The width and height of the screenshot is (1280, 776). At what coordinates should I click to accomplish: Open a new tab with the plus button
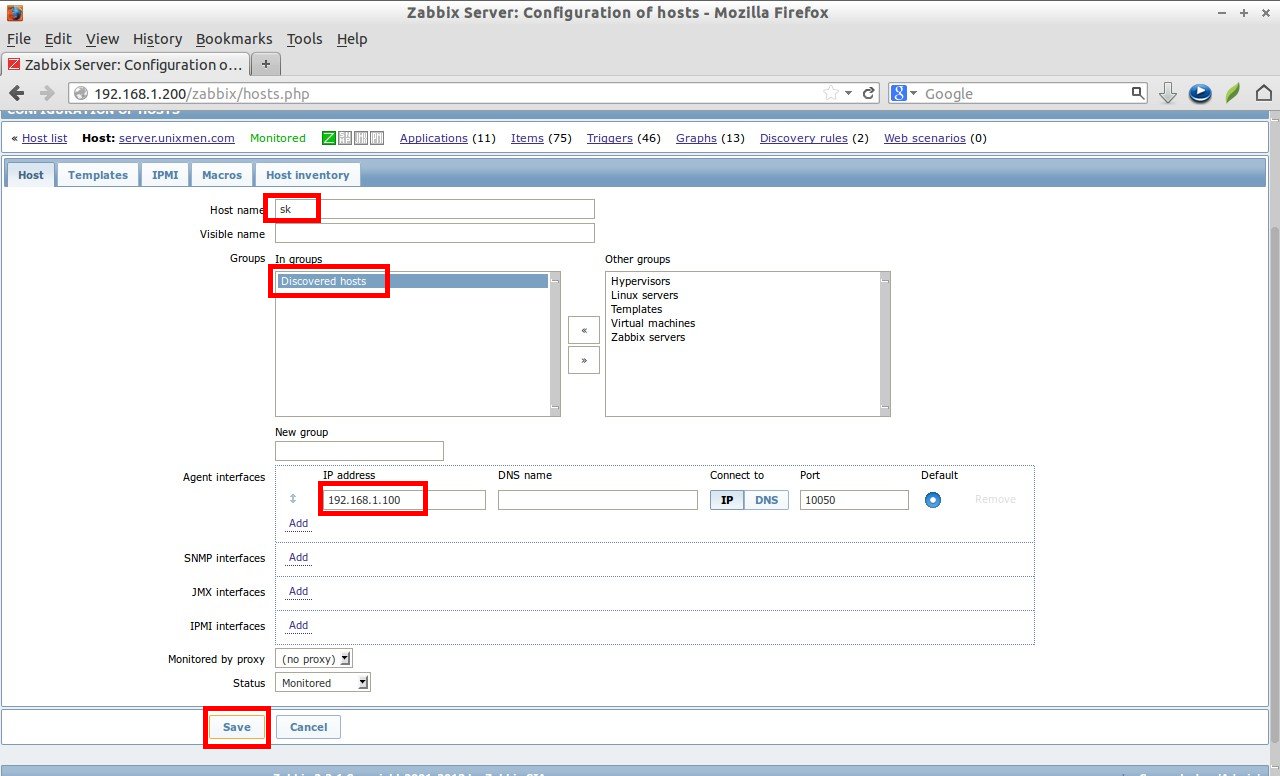pyautogui.click(x=266, y=64)
